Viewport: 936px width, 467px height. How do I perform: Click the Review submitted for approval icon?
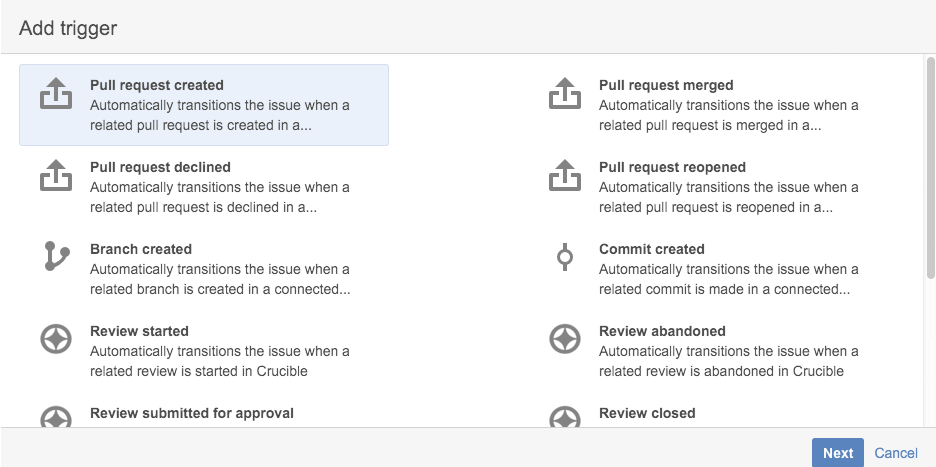tap(55, 417)
